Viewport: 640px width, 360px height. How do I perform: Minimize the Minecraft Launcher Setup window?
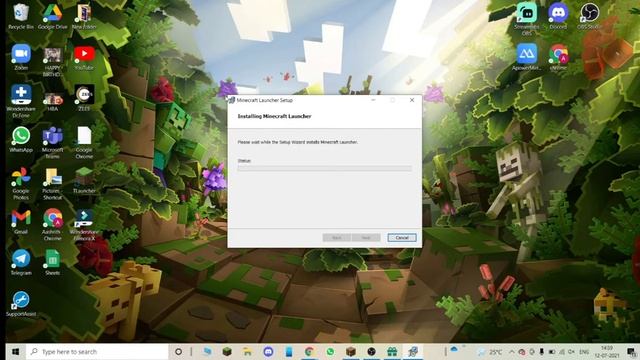373,100
